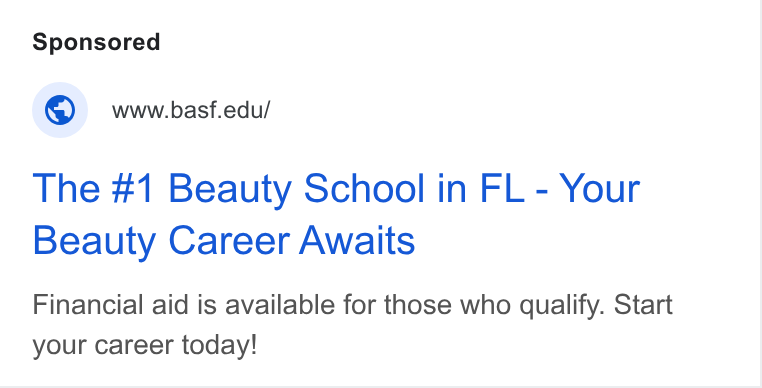Viewport: 762px width, 388px height.
Task: Click 'your career today!' text line
Action: coord(144,346)
